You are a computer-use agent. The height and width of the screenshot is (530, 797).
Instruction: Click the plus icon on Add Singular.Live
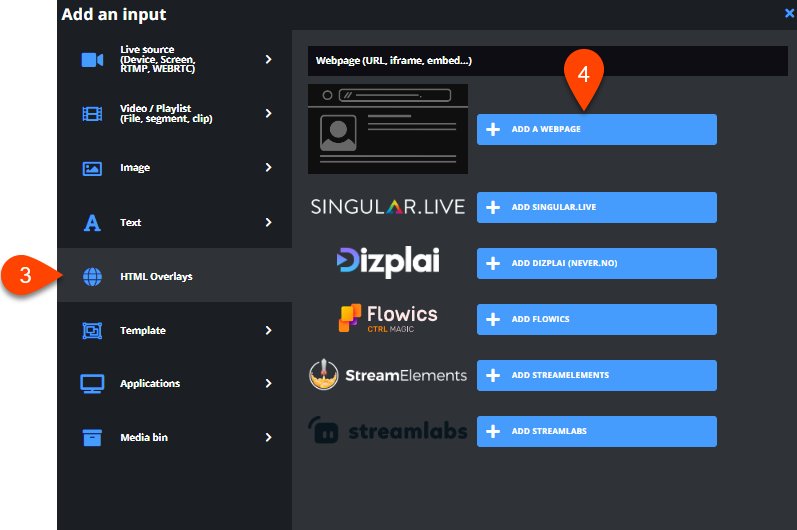coord(493,207)
